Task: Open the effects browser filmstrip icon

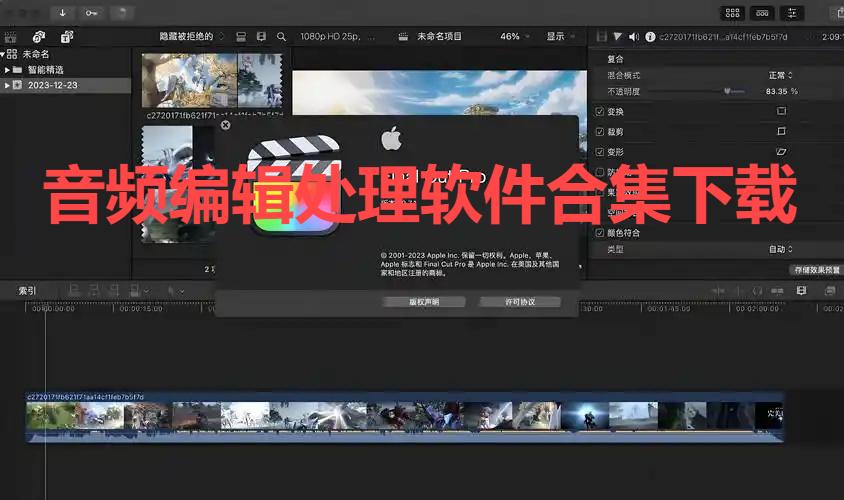Action: [x=801, y=291]
